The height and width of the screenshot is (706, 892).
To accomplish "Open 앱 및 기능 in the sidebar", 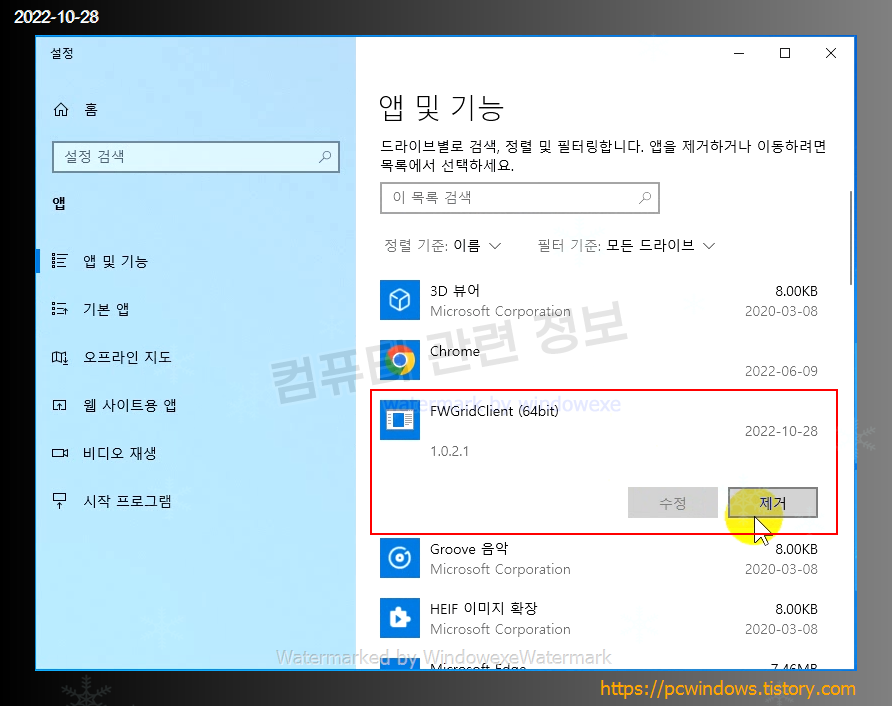I will (115, 261).
